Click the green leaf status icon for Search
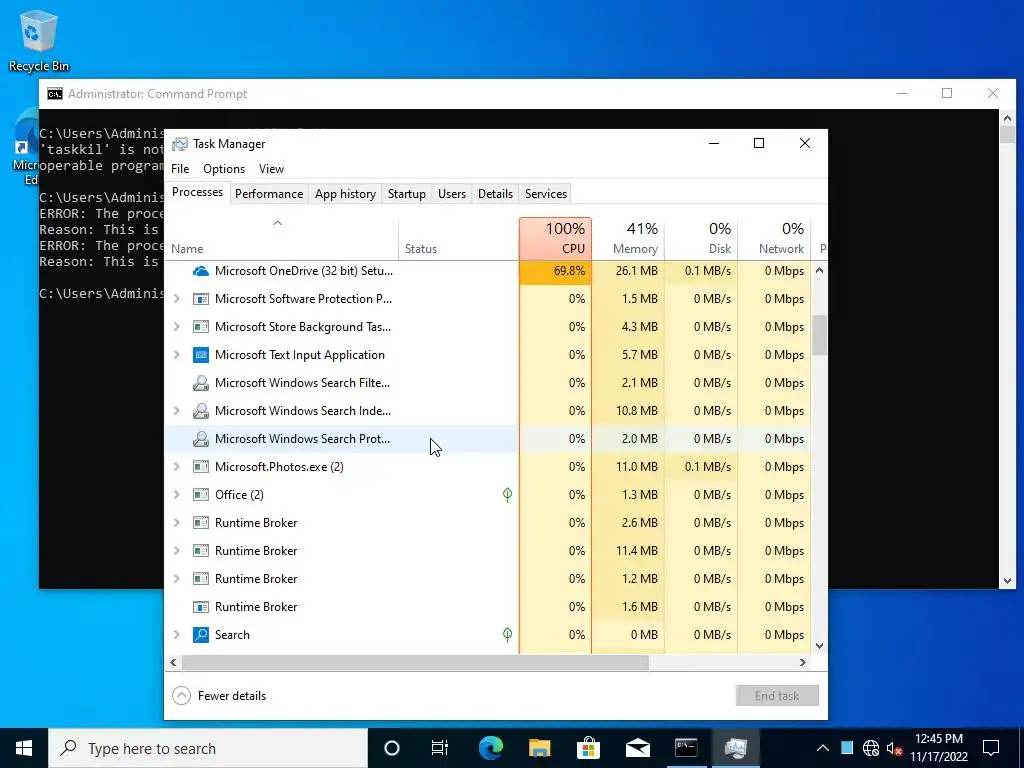The height and width of the screenshot is (768, 1024). (x=507, y=635)
